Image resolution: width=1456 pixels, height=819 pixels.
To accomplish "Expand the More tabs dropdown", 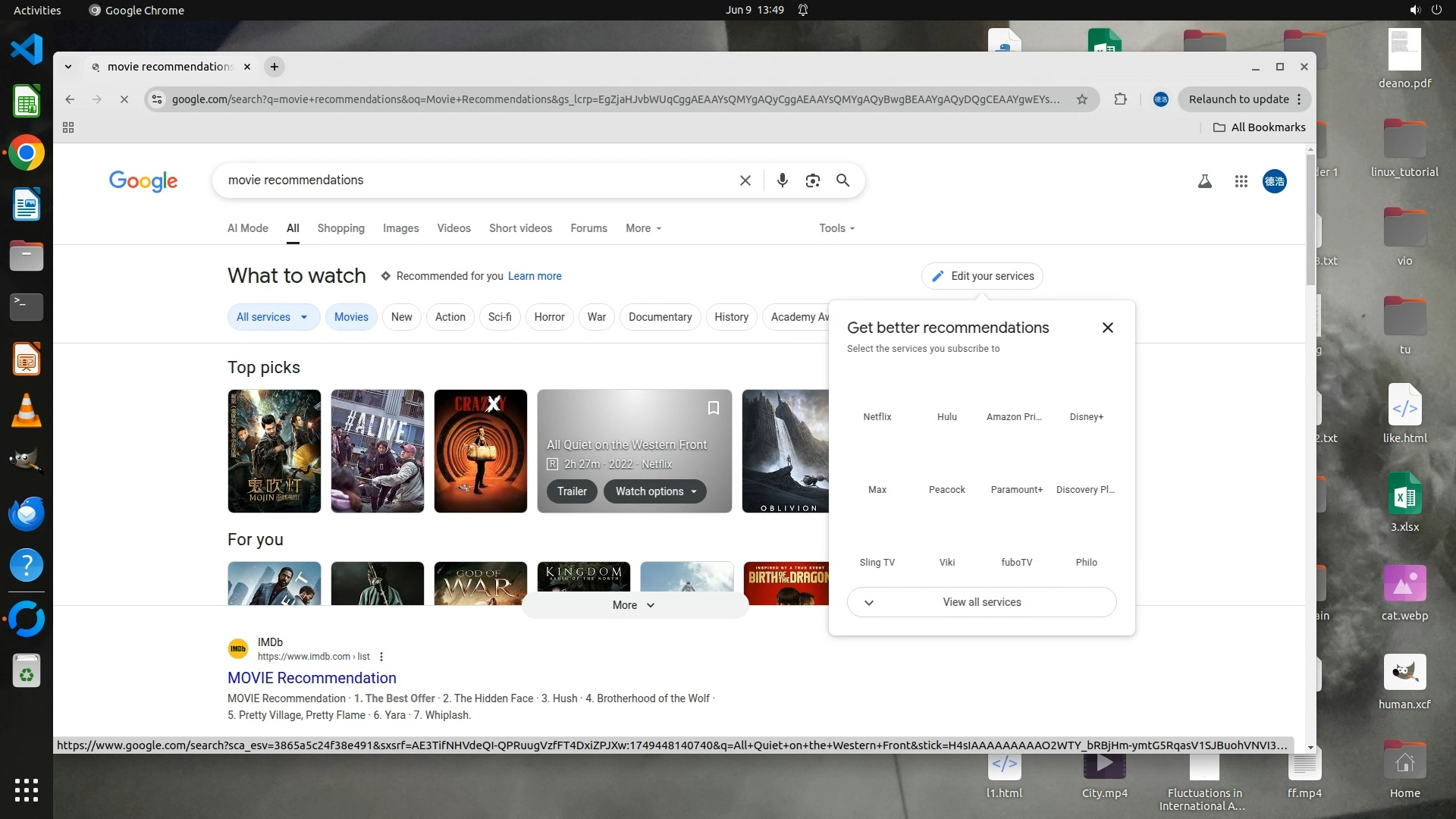I will tap(643, 228).
